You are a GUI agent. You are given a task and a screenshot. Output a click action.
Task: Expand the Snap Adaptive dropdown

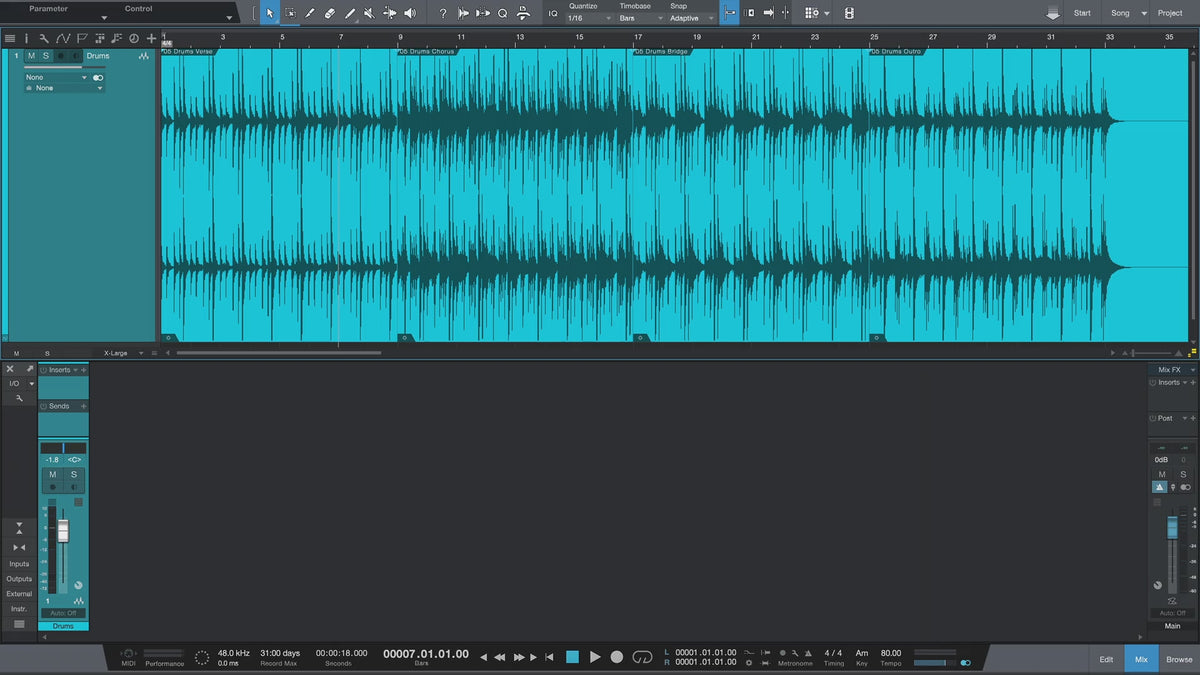[692, 18]
